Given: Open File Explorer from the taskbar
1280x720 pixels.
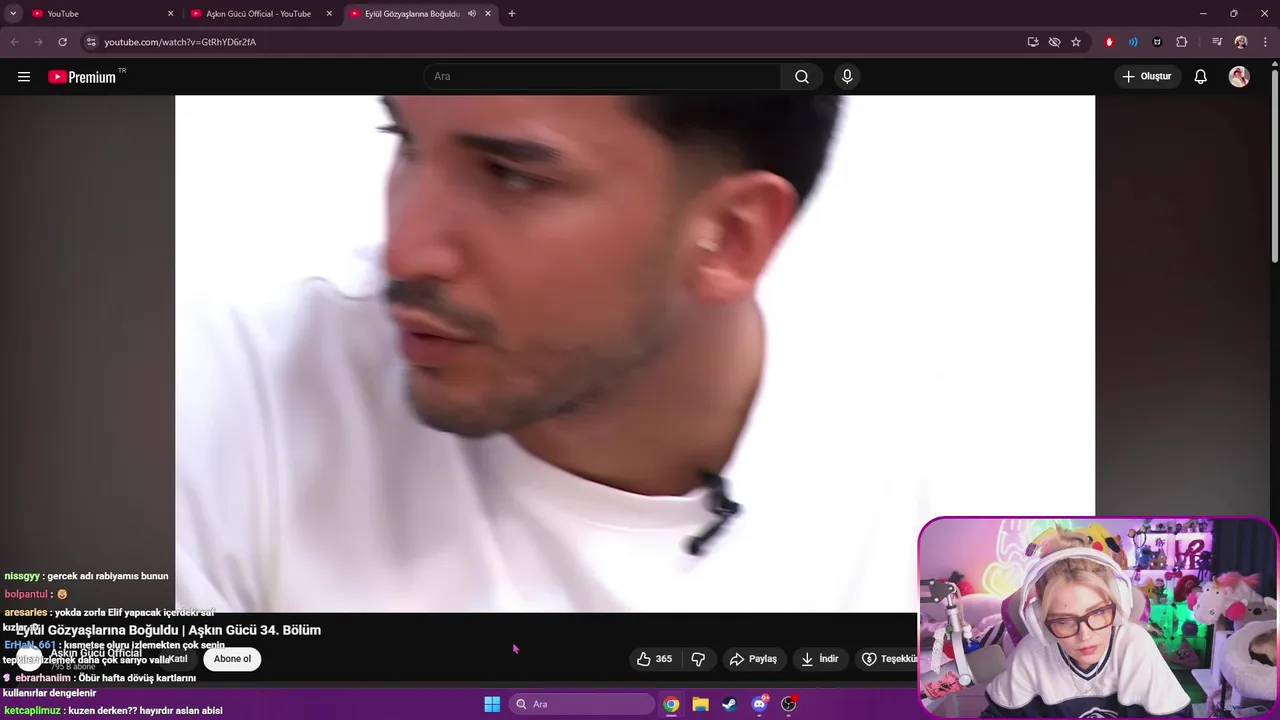Looking at the screenshot, I should pyautogui.click(x=701, y=704).
